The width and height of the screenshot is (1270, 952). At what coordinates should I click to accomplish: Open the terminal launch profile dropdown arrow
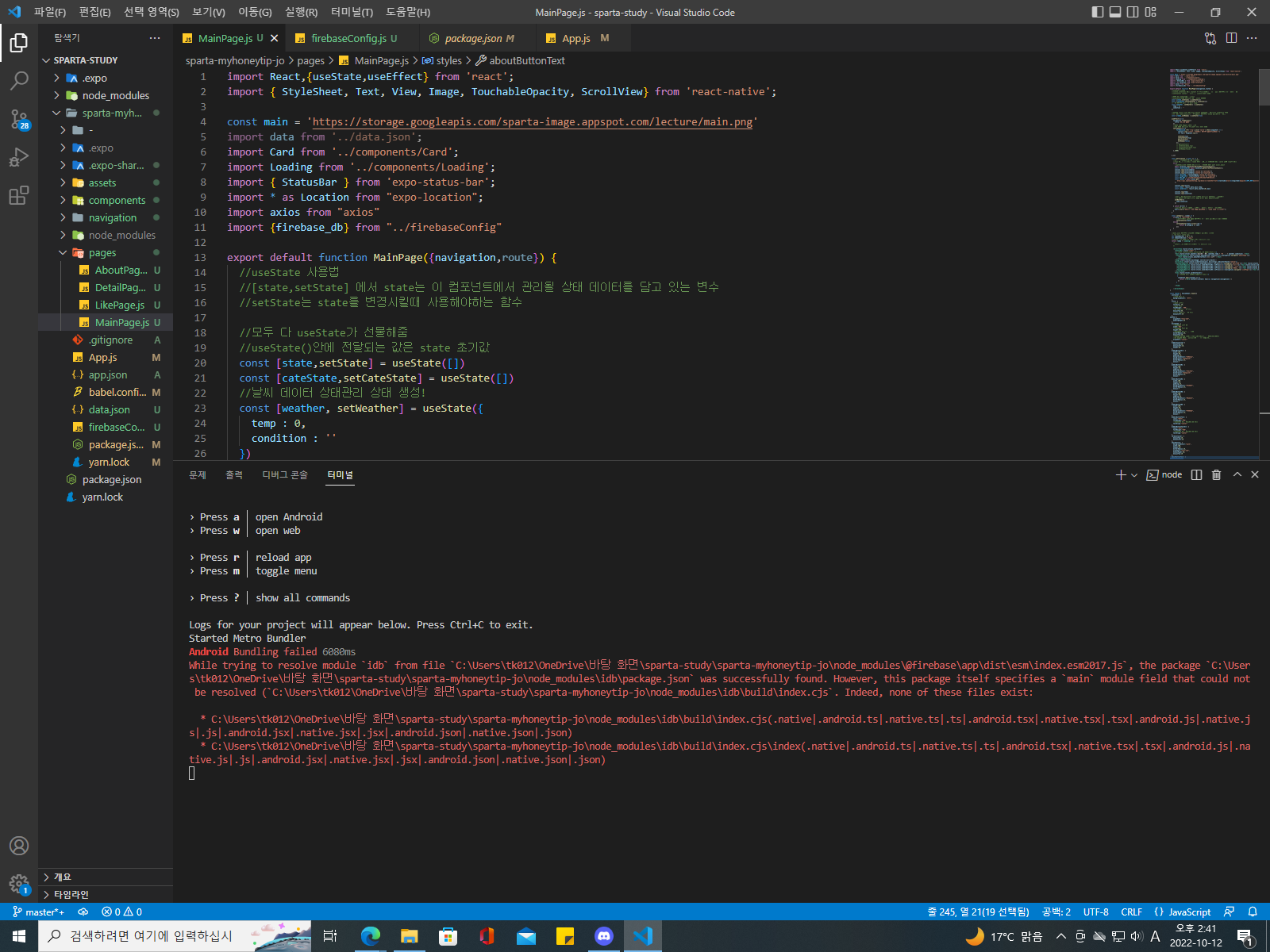(1134, 474)
